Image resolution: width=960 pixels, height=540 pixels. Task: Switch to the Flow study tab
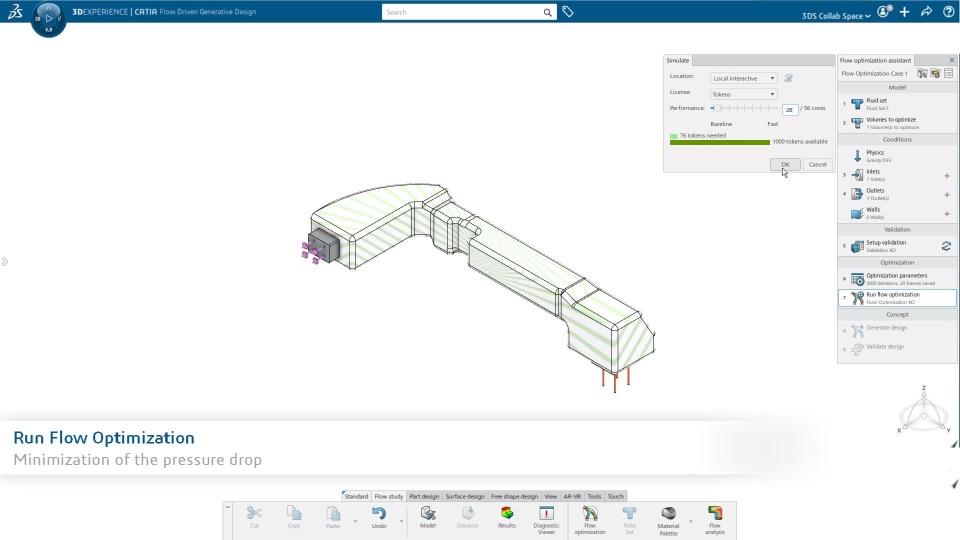coord(389,497)
